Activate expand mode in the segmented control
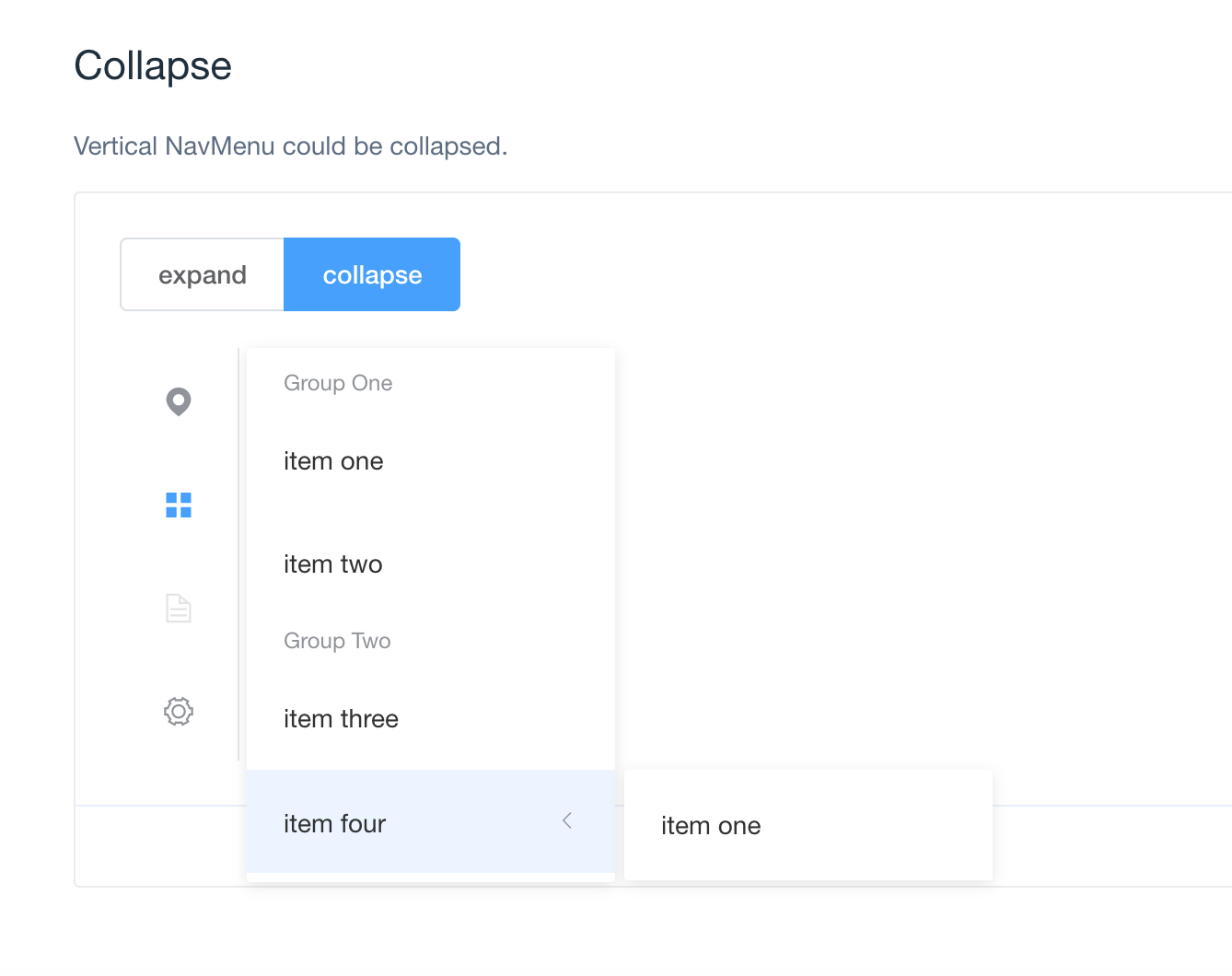The width and height of the screenshot is (1232, 976). click(202, 273)
